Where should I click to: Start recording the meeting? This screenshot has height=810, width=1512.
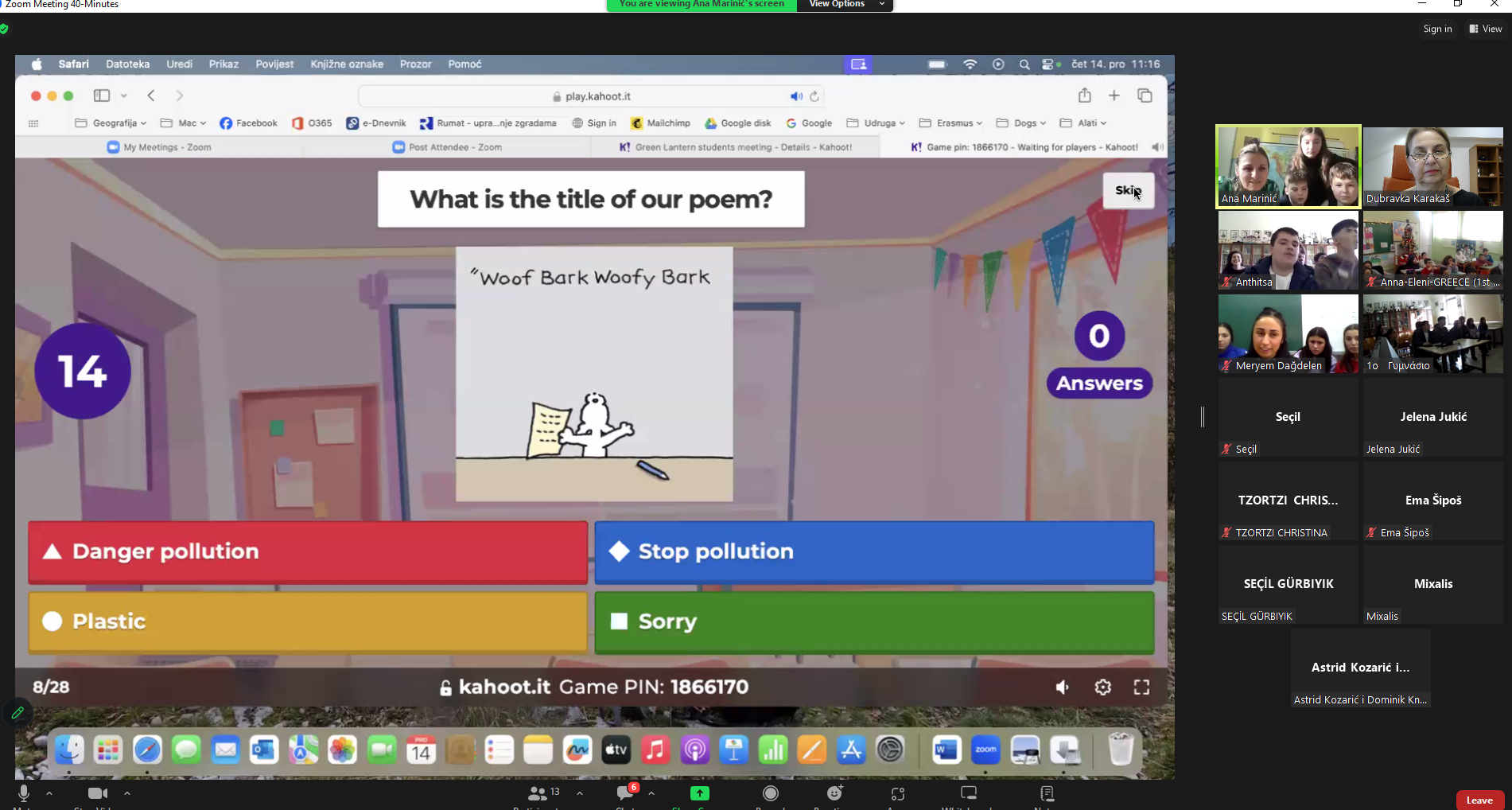tap(771, 793)
